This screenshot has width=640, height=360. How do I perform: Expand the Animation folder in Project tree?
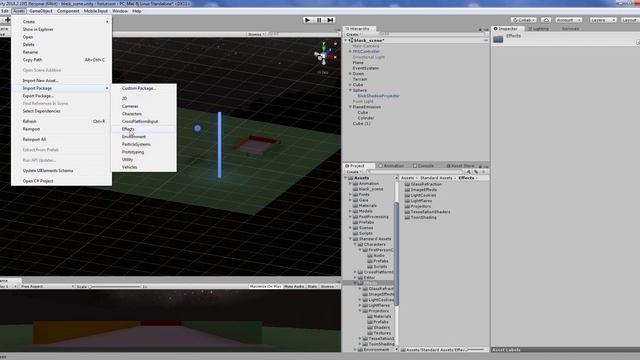pyautogui.click(x=350, y=184)
